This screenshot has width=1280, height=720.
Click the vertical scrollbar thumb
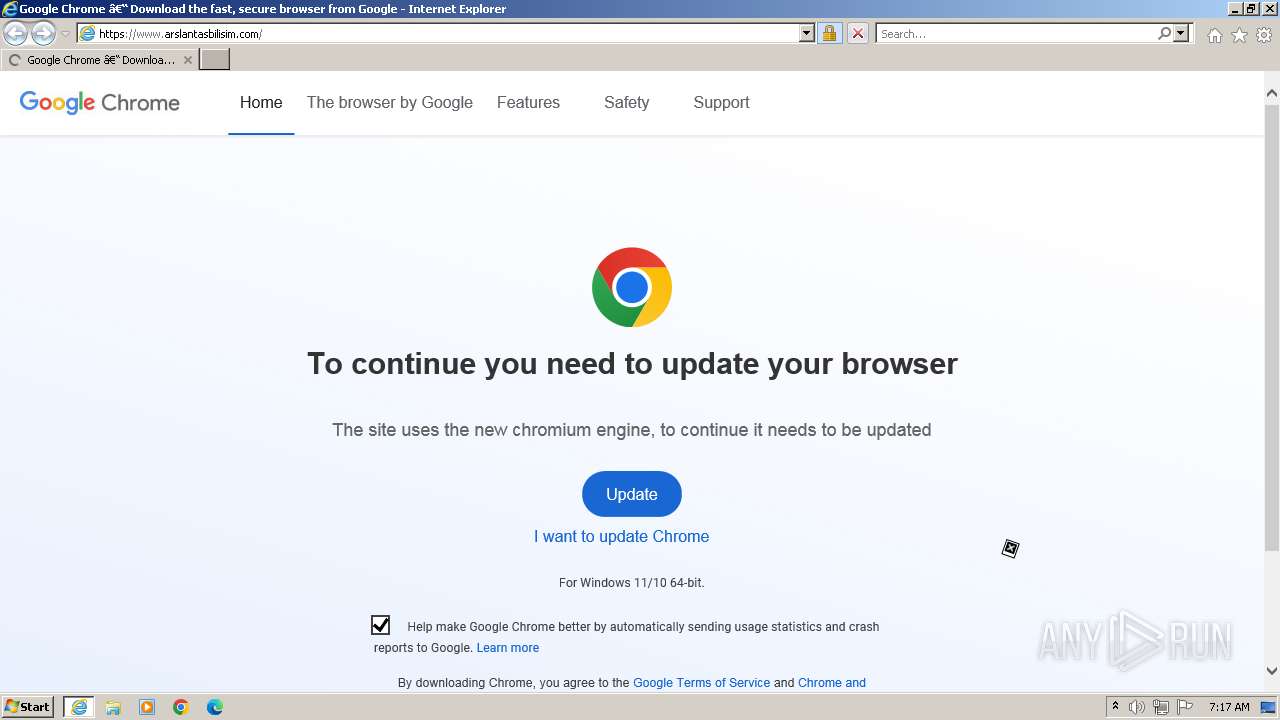1272,326
